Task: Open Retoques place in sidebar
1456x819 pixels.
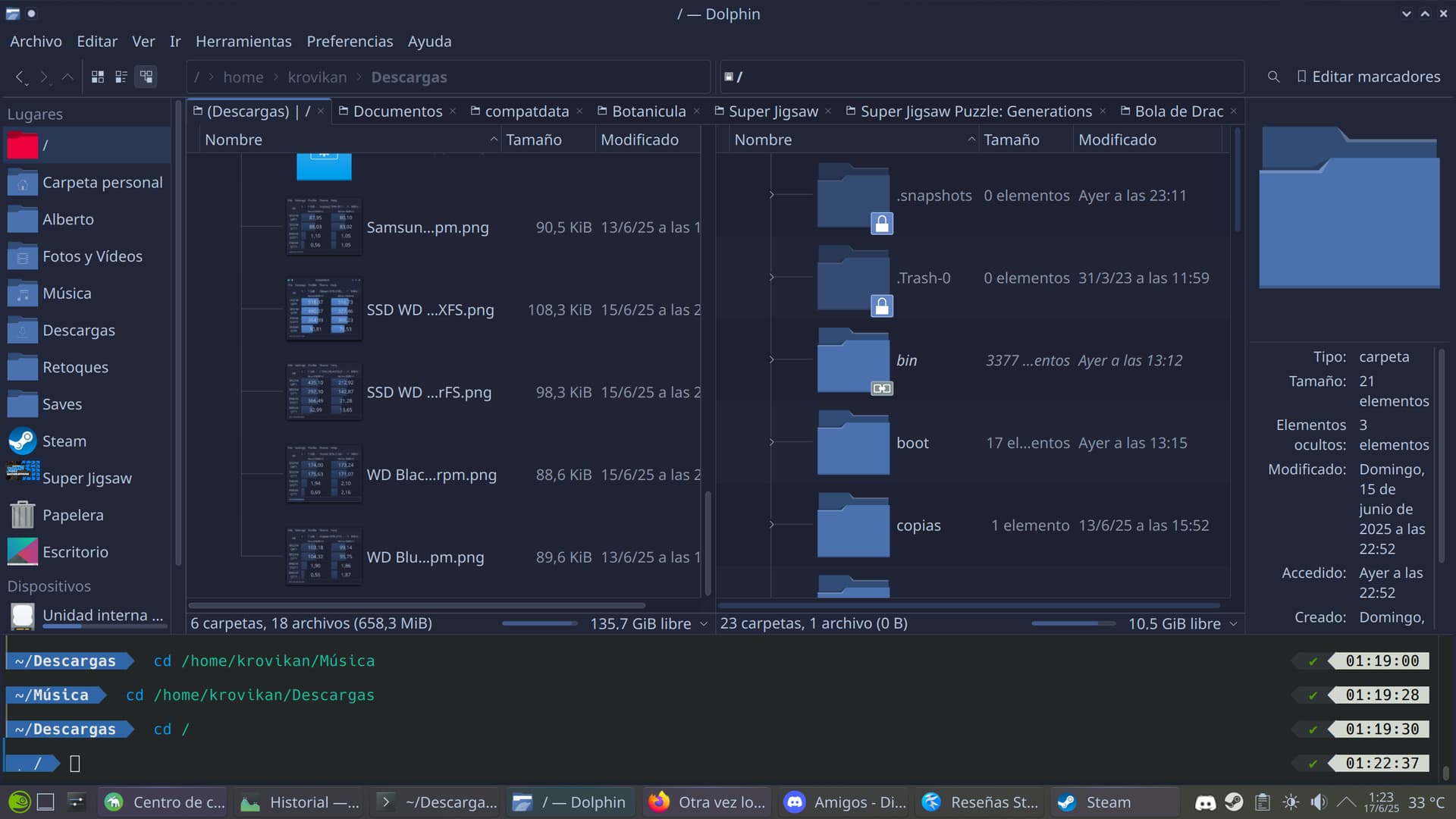Action: coord(87,367)
